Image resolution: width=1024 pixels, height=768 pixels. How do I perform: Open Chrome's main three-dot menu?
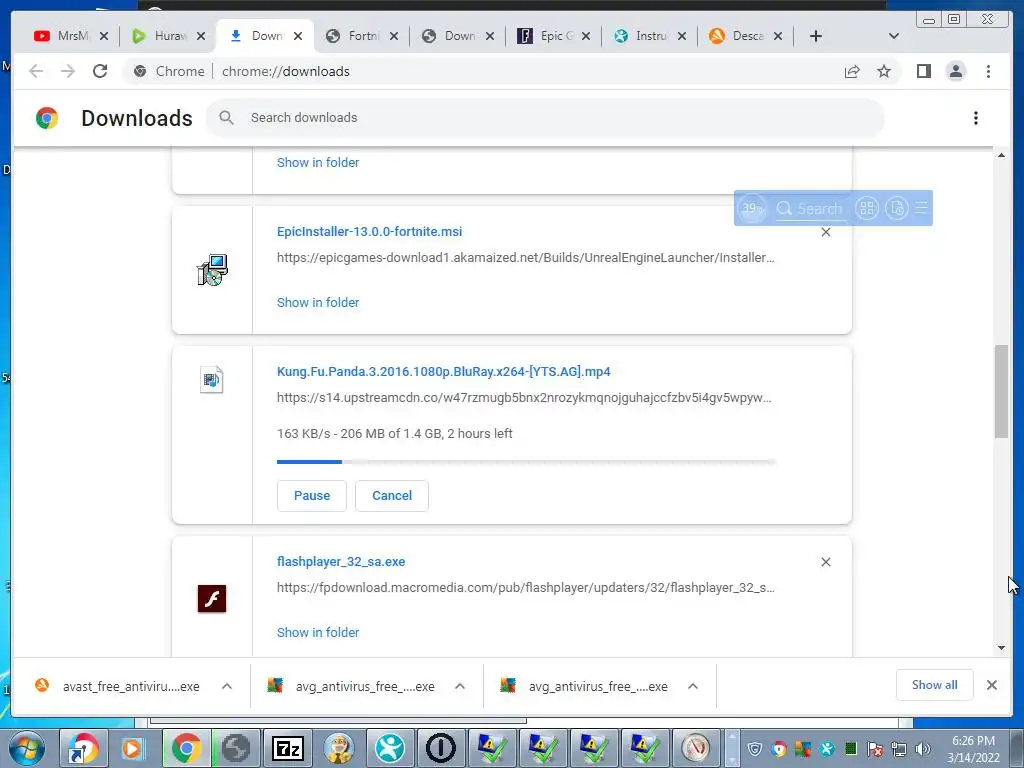(988, 71)
